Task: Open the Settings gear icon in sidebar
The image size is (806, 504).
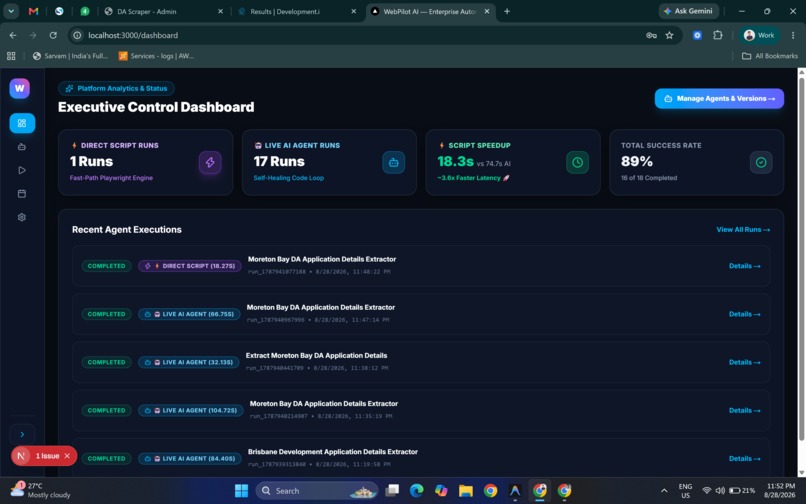Action: pyautogui.click(x=22, y=217)
